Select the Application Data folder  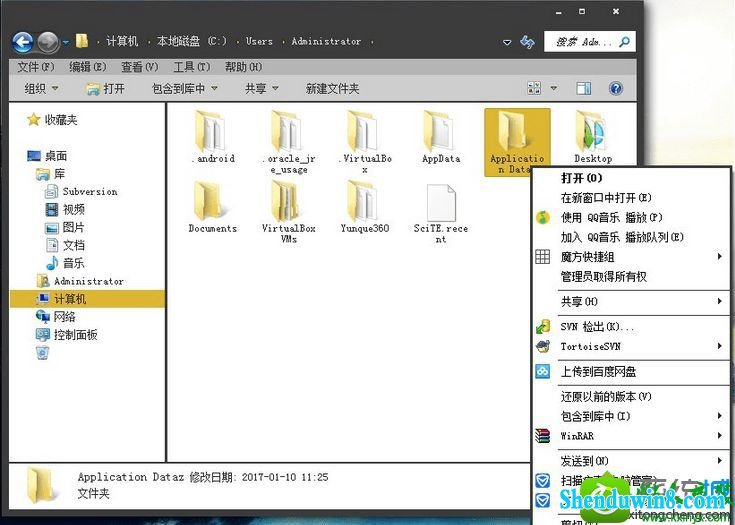[x=517, y=142]
